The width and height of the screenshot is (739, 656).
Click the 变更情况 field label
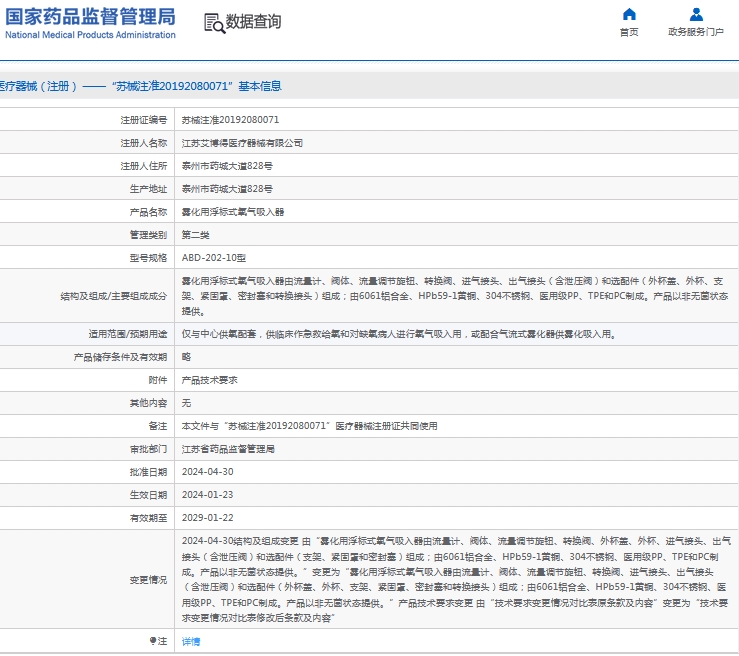pos(148,580)
